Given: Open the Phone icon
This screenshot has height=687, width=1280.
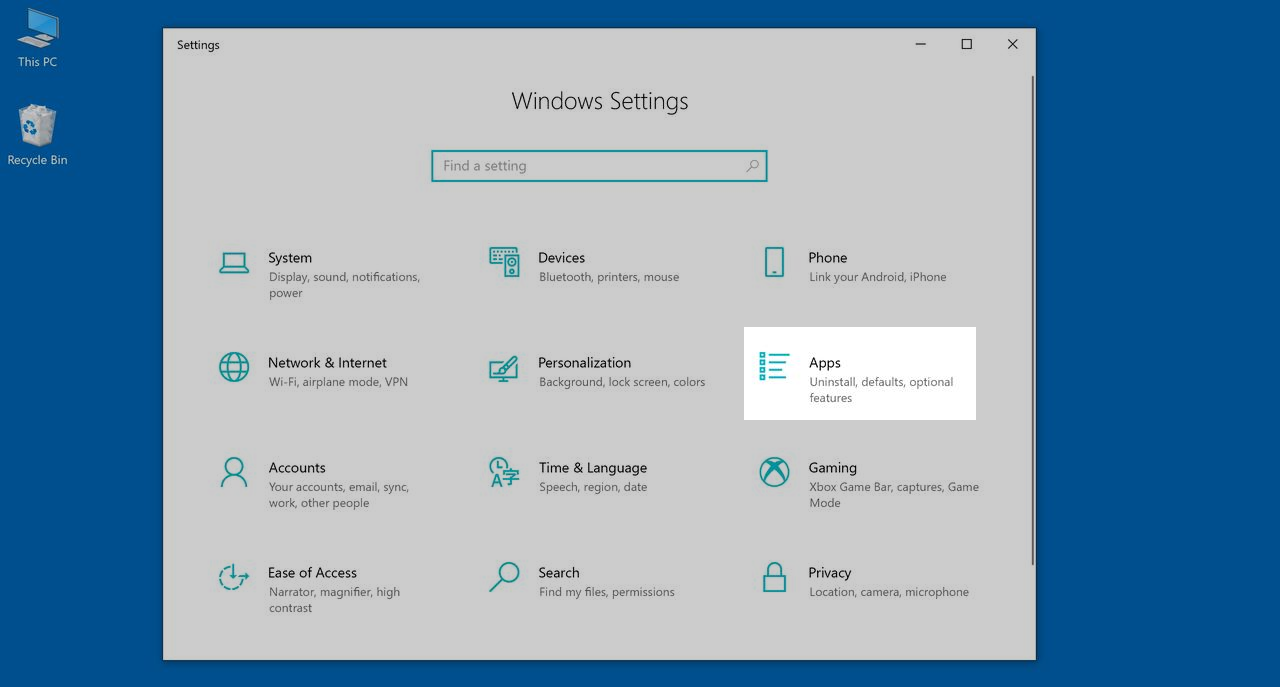Looking at the screenshot, I should pos(774,262).
